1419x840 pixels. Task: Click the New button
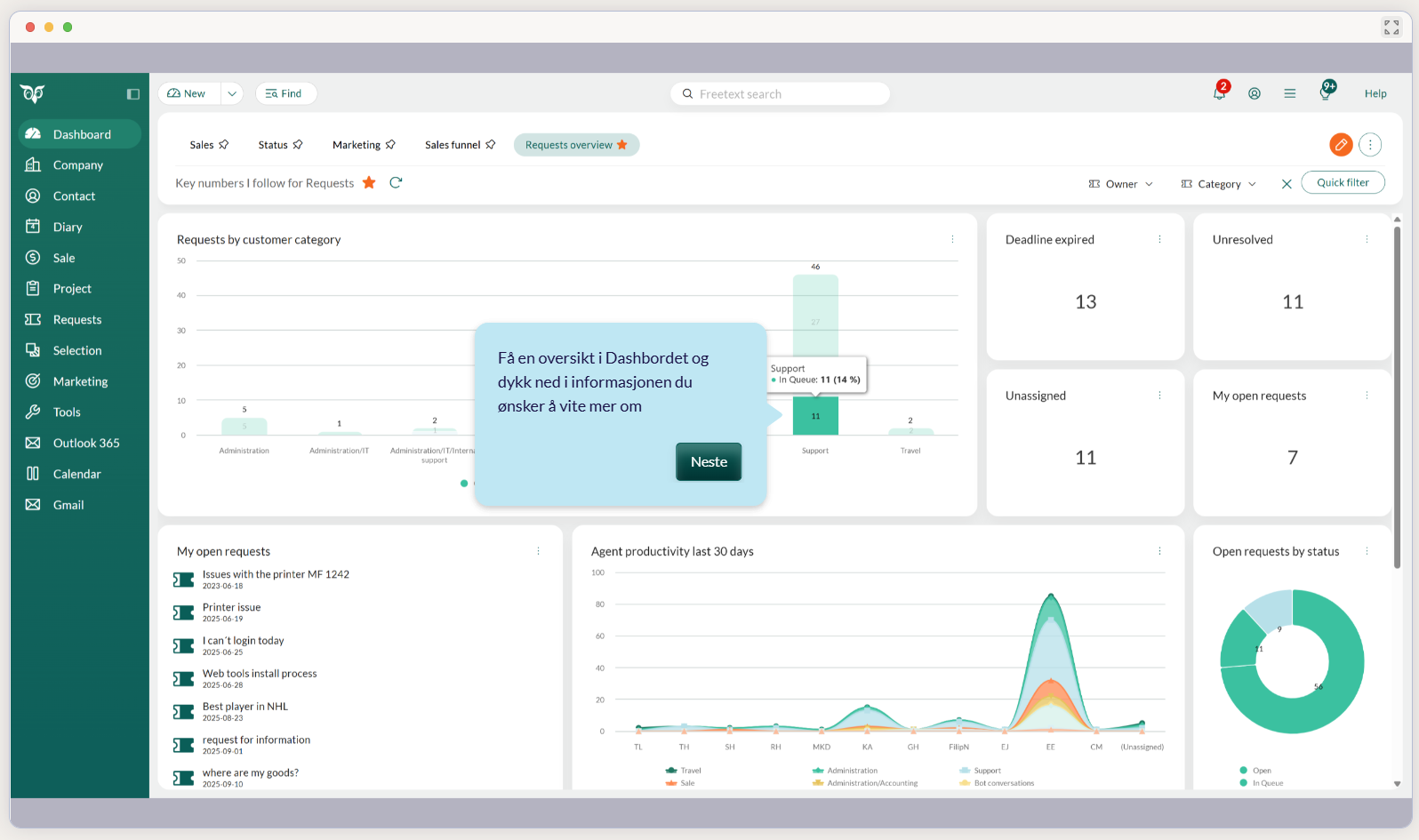point(189,93)
